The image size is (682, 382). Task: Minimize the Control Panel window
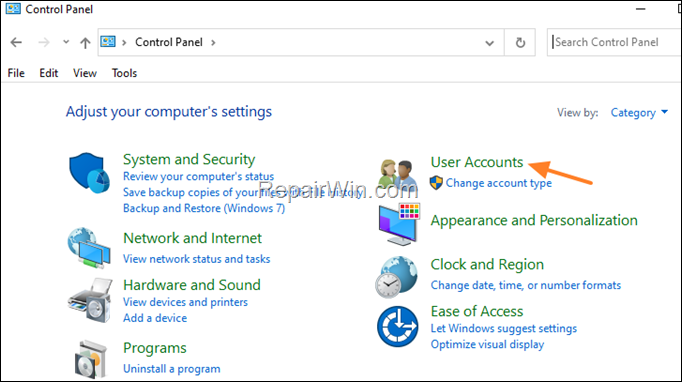[x=640, y=9]
